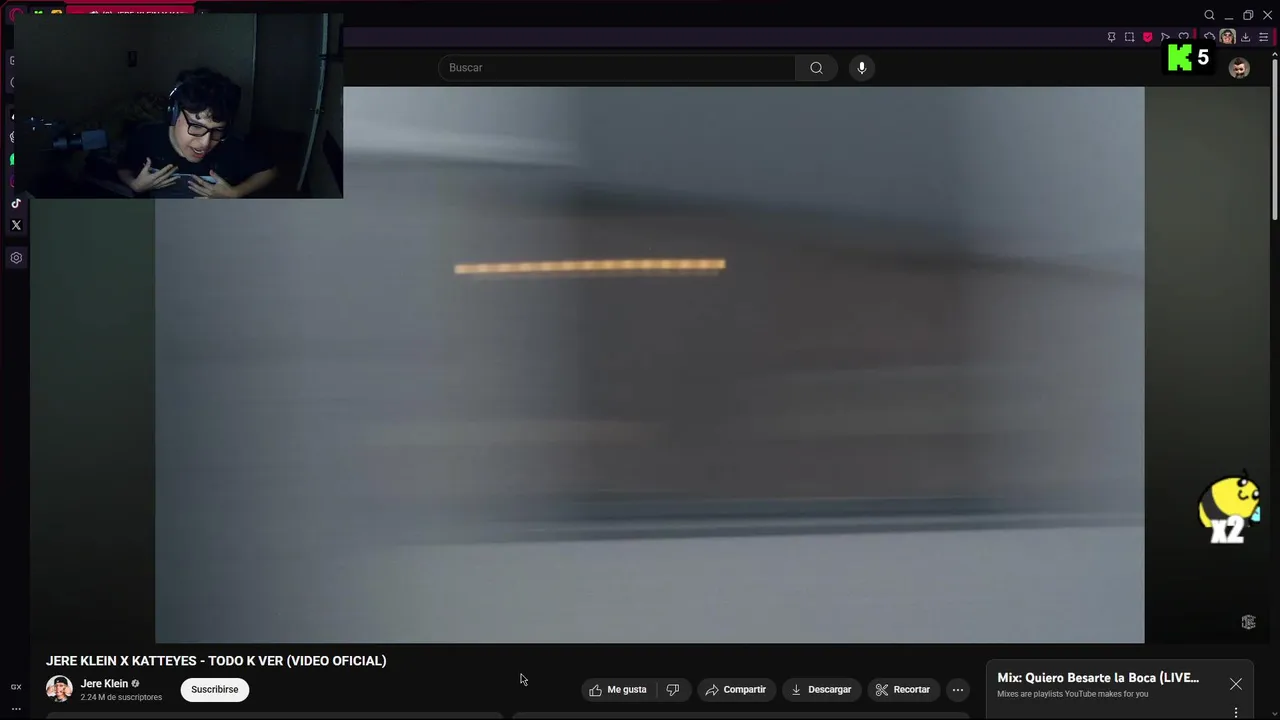Open the YouTube account avatar menu

click(x=1239, y=68)
